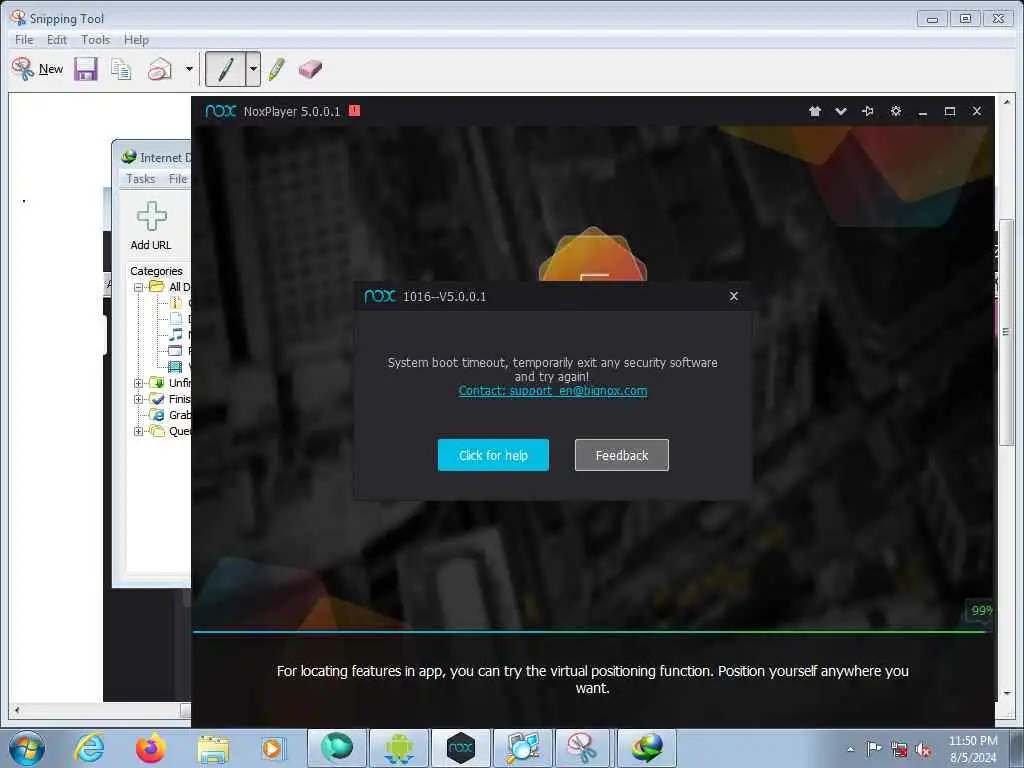This screenshot has width=1024, height=768.
Task: Collapse All Downloads tree node
Action: (x=138, y=287)
